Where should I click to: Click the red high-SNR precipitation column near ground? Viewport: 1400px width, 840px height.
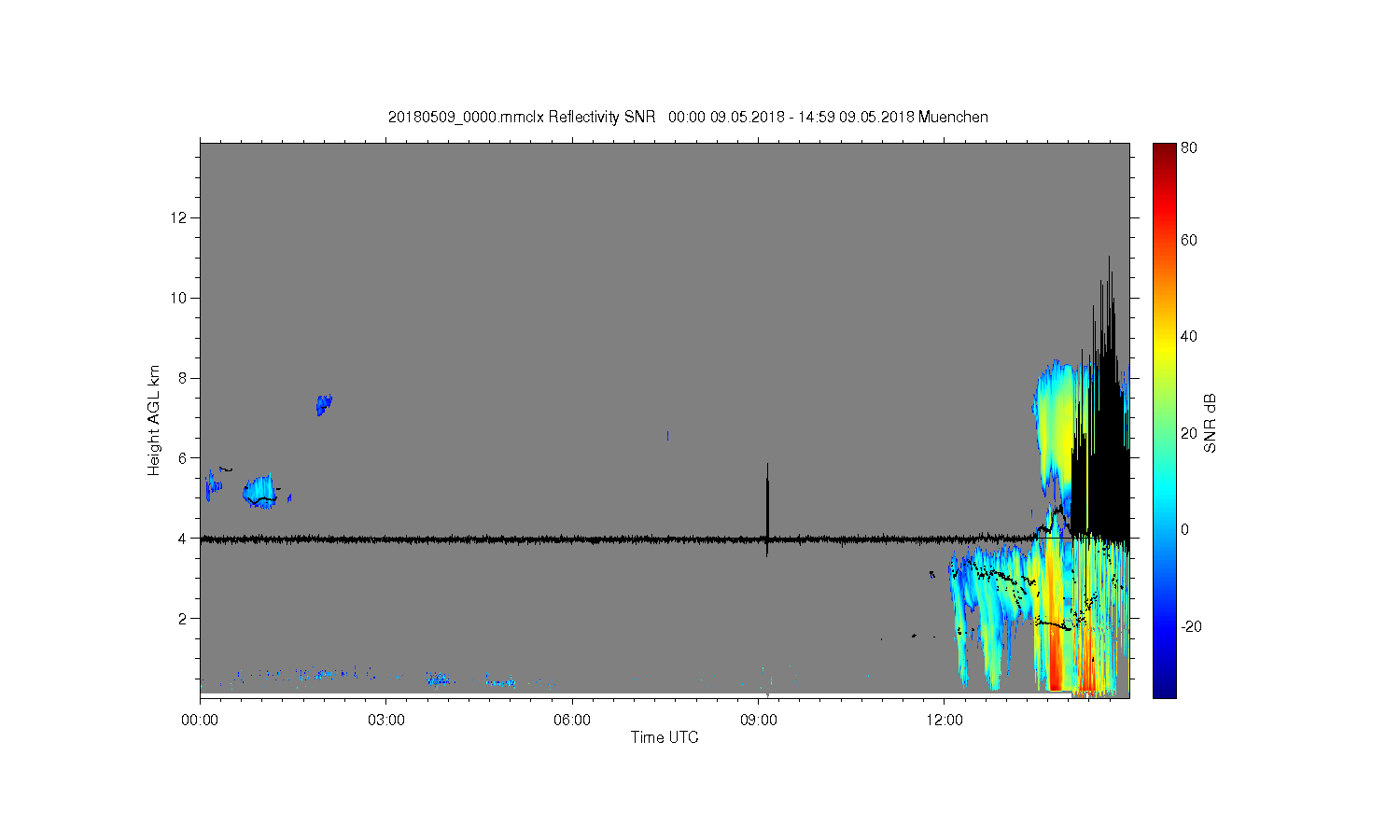(1056, 658)
